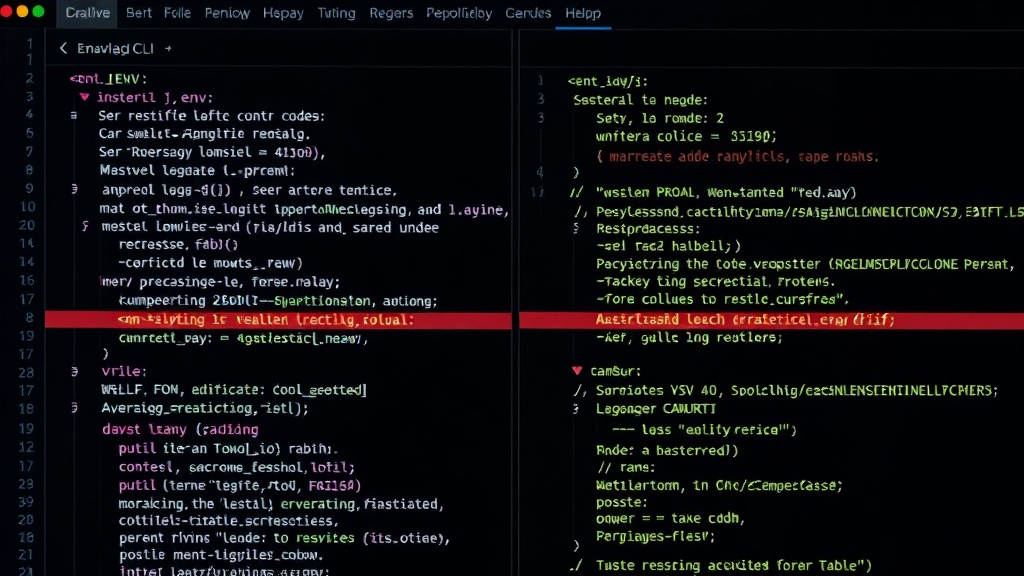Open the Gerdes menu
This screenshot has height=576, width=1024.
528,13
